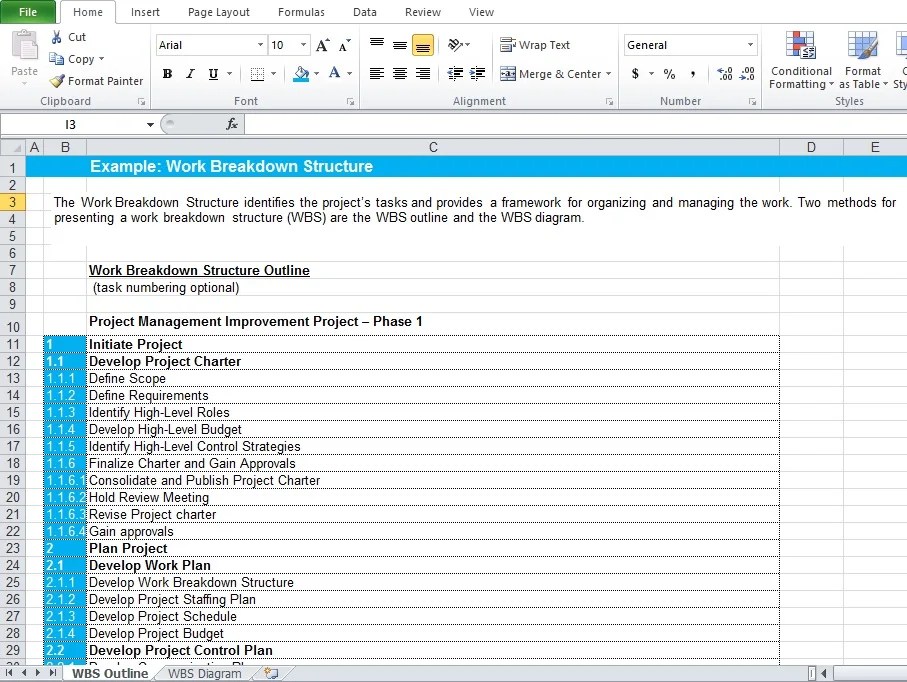This screenshot has height=682, width=907.
Task: Toggle Wrap Text
Action: pyautogui.click(x=535, y=45)
